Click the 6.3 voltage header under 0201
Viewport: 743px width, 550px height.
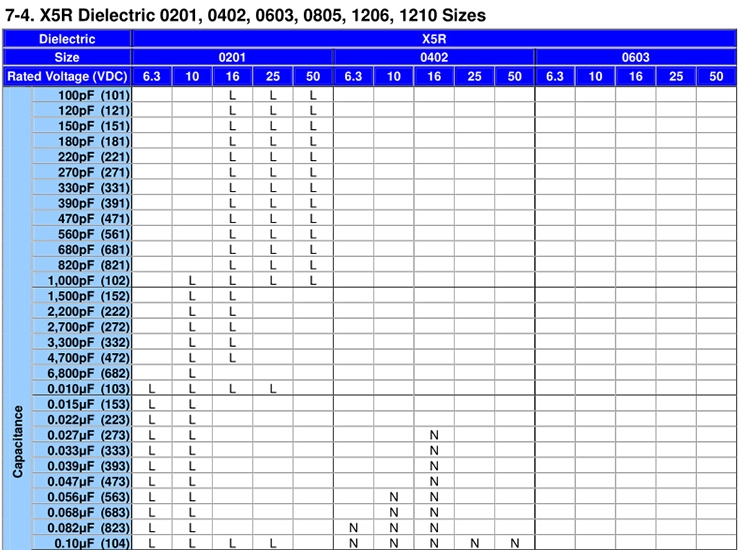(x=152, y=76)
